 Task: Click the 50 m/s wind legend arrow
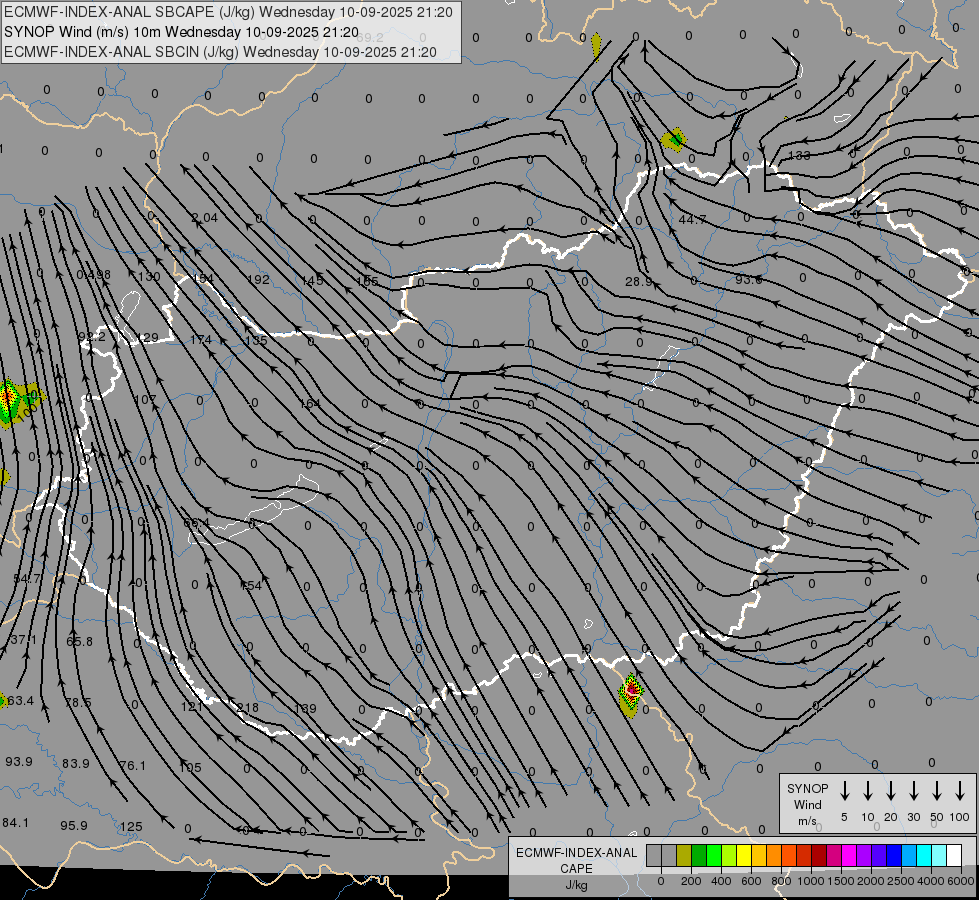(937, 791)
